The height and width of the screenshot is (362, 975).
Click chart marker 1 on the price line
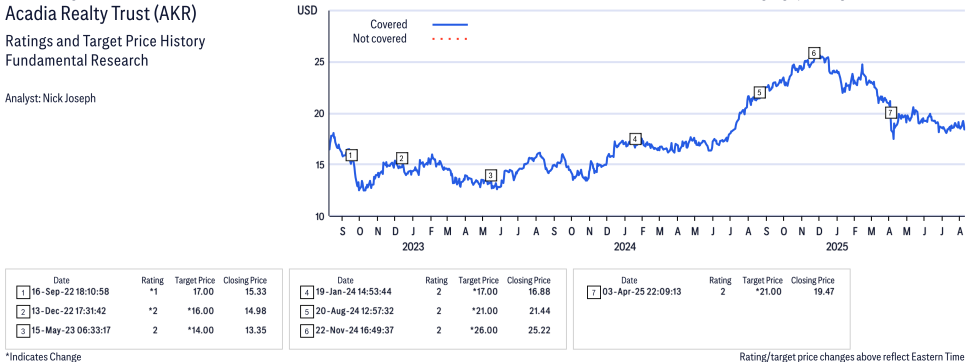(352, 155)
